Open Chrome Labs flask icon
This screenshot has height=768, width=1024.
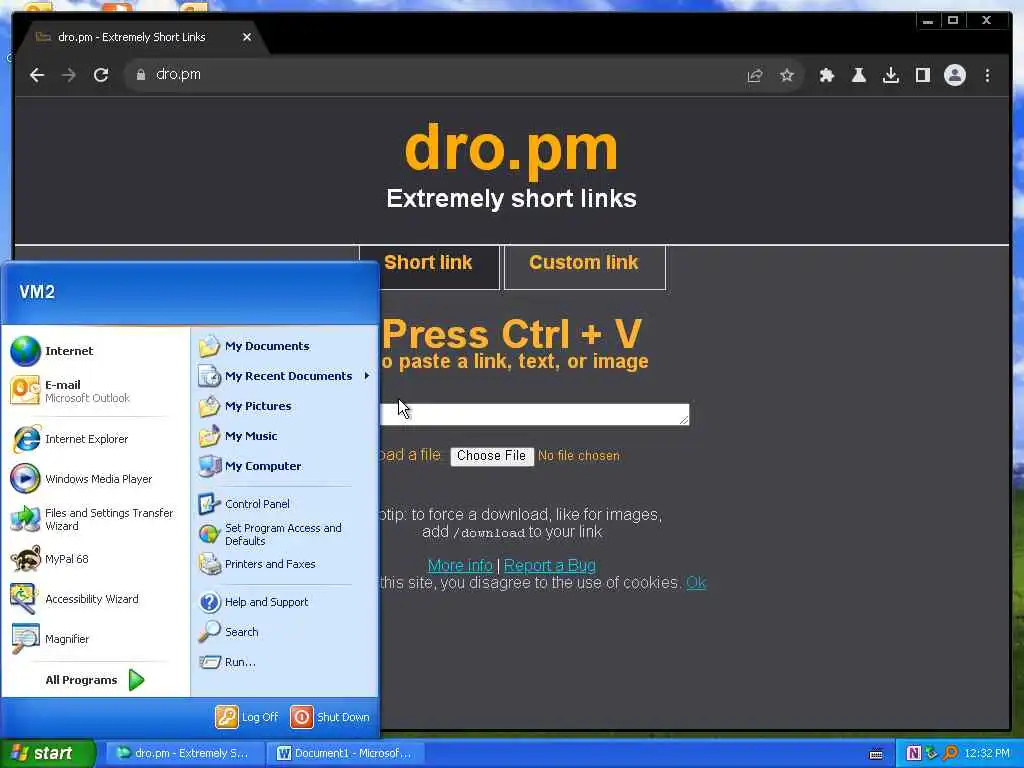(859, 75)
